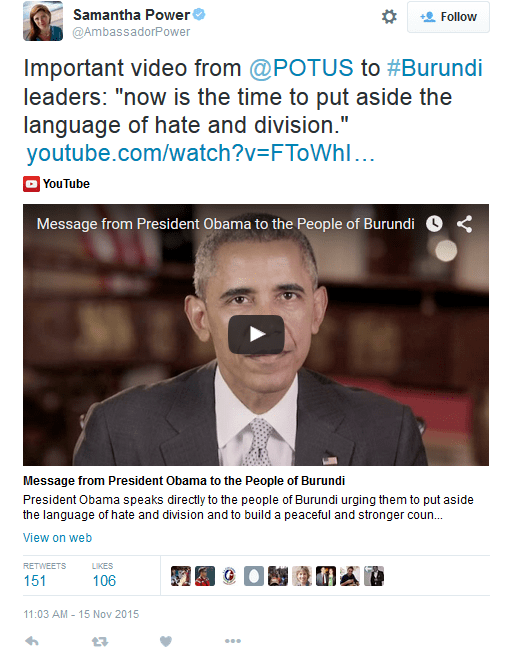
Task: Like the tweet with the heart icon
Action: click(166, 641)
